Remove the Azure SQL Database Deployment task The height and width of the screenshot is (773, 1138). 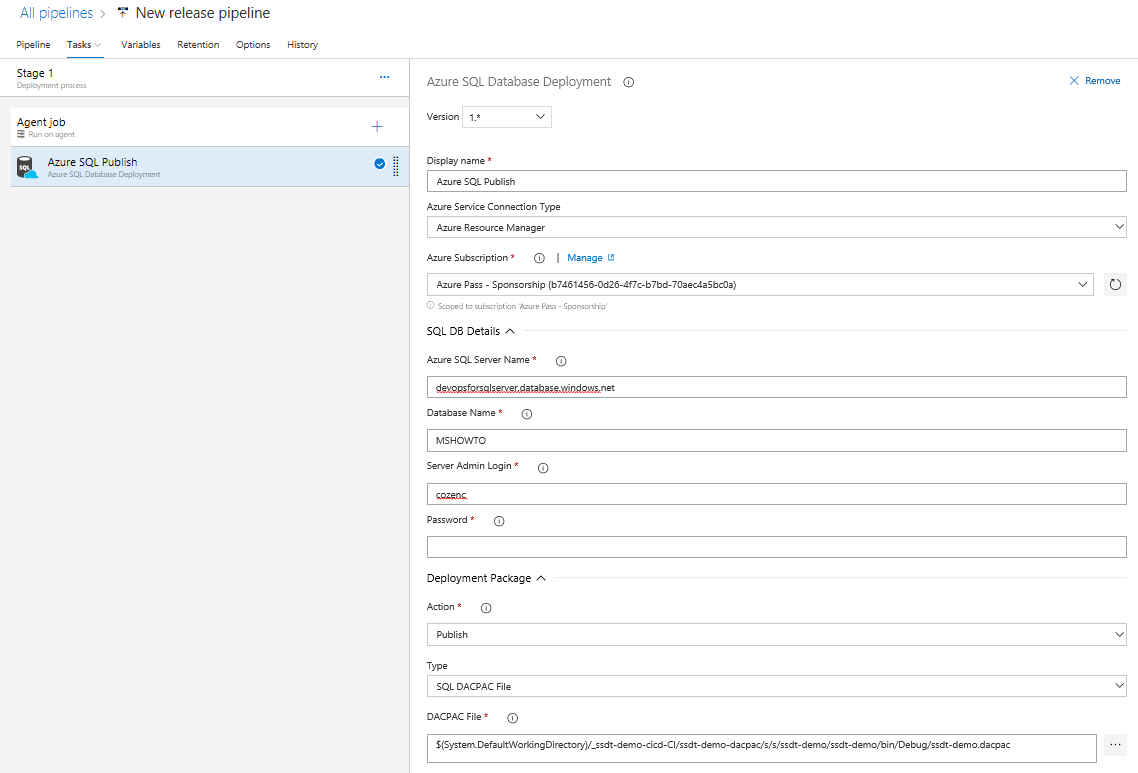(x=1094, y=81)
